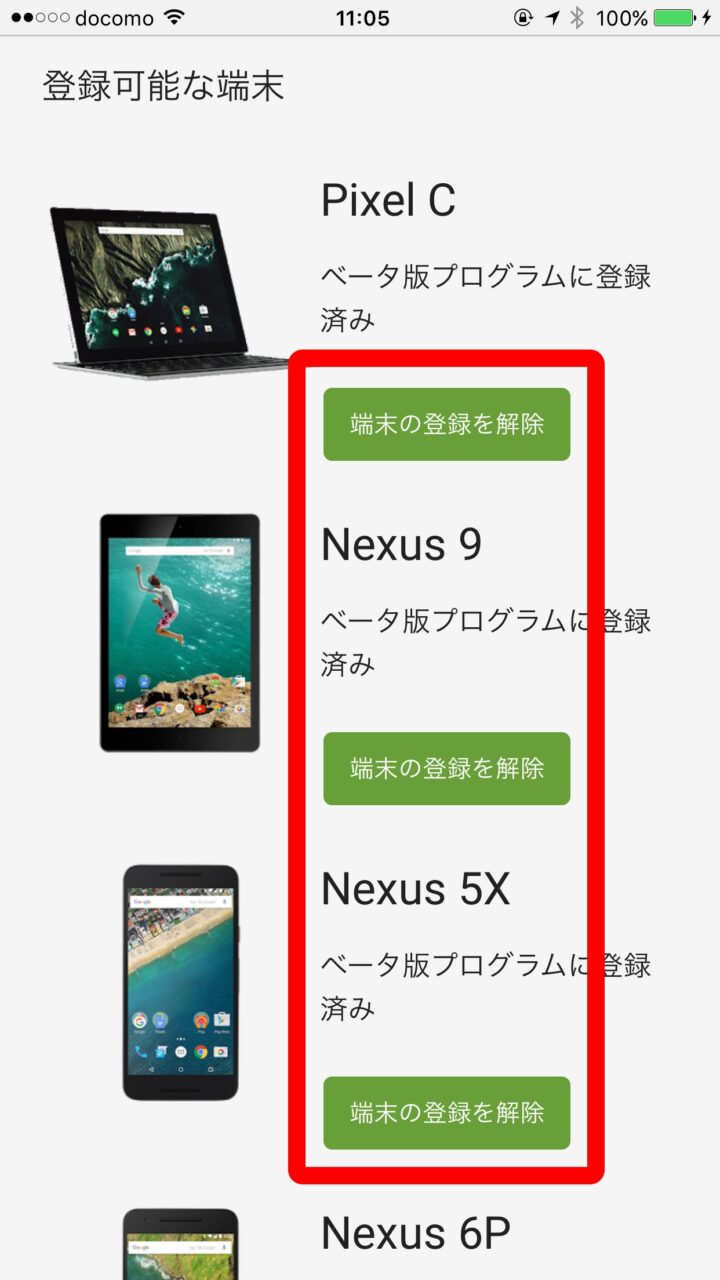
Task: Select the Nexus 5X phone image
Action: click(x=181, y=983)
